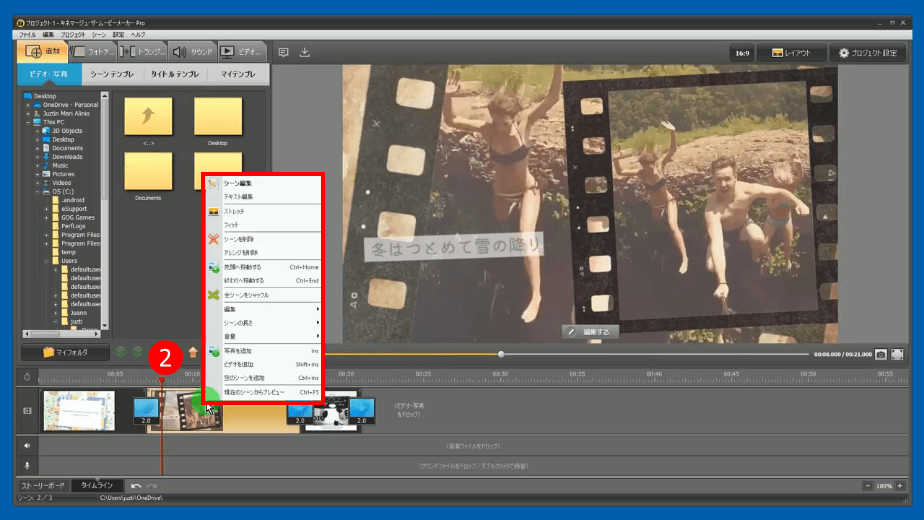Click the microphone icon on the voice track
Image resolution: width=924 pixels, height=520 pixels.
pyautogui.click(x=27, y=465)
